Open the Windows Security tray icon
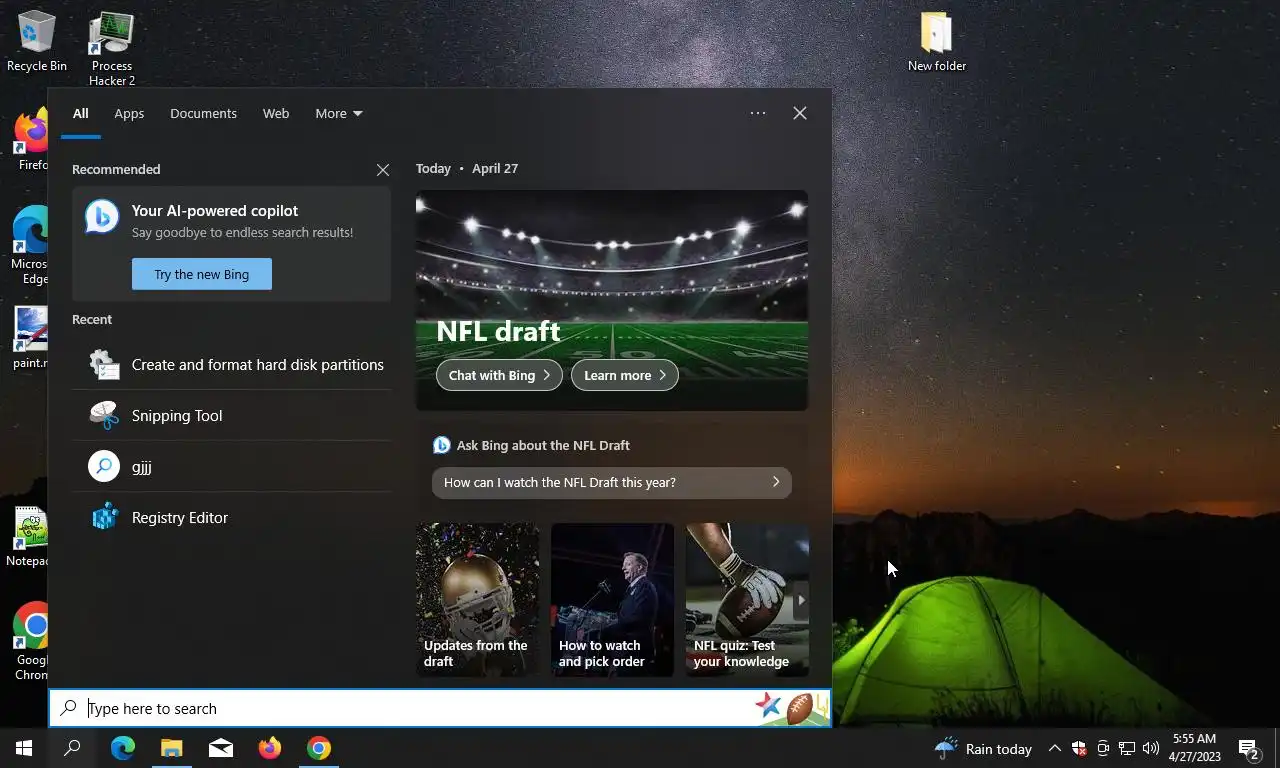 [x=1079, y=748]
